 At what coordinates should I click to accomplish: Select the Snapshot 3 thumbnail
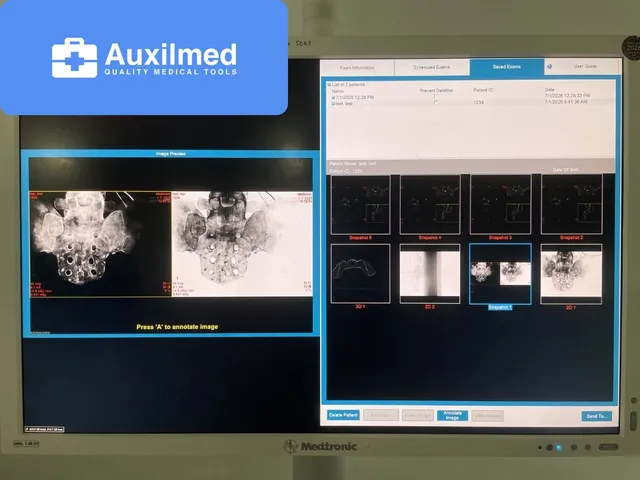click(500, 204)
